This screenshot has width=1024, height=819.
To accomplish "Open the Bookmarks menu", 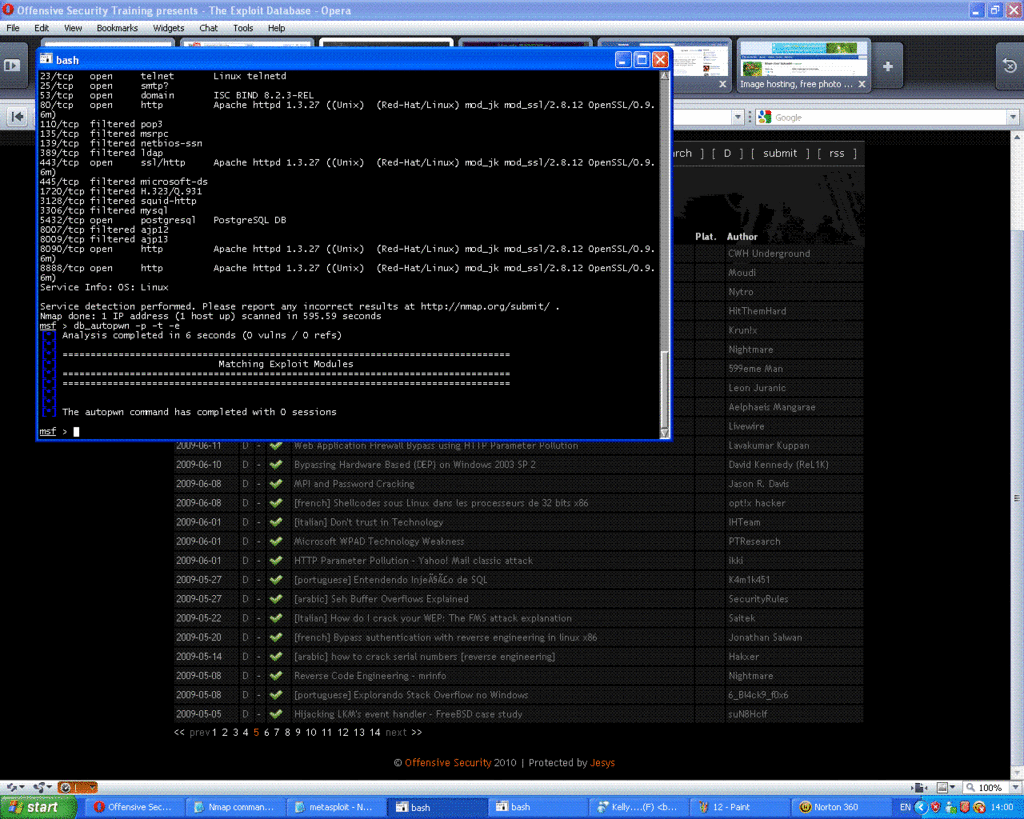I will (x=117, y=28).
